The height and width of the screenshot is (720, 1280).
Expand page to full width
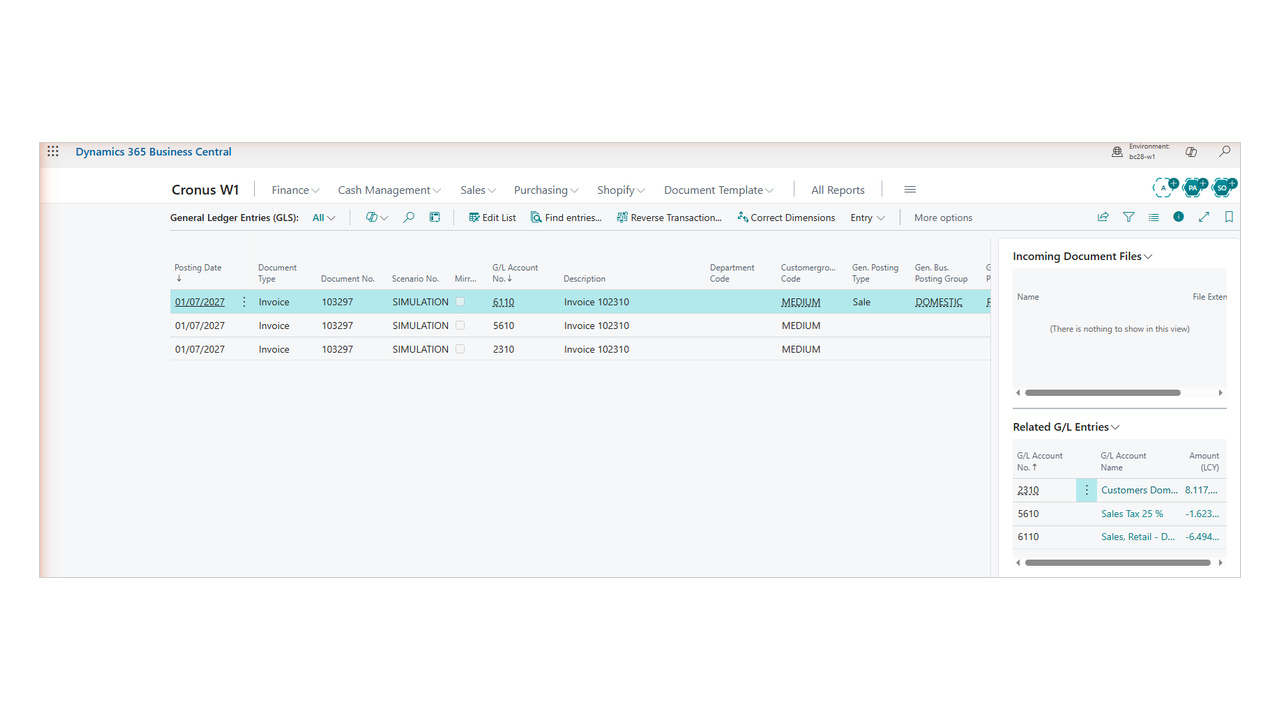coord(1204,217)
